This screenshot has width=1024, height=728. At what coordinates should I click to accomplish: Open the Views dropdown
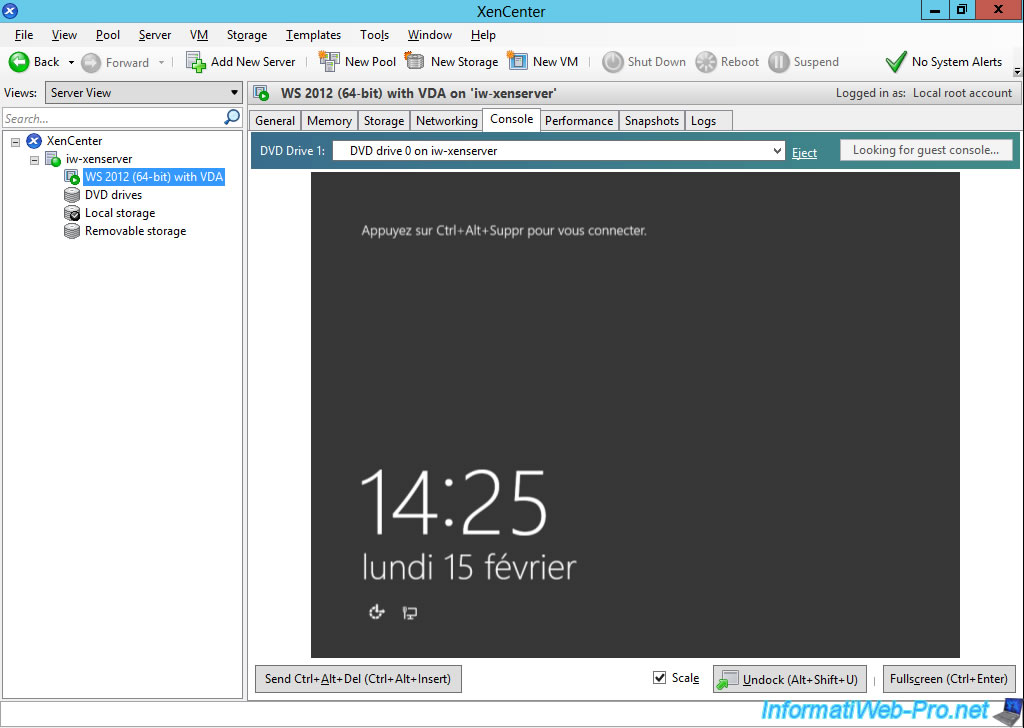[x=144, y=93]
